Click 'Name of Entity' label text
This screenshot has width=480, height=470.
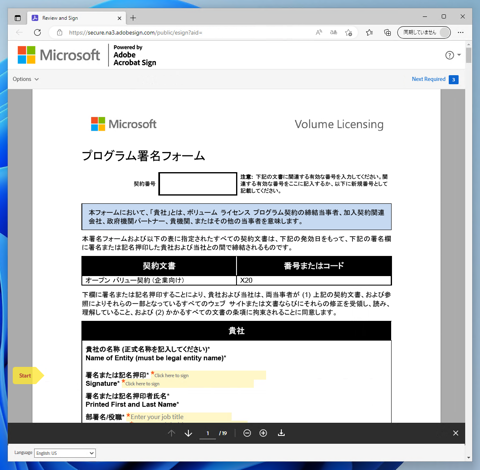tap(156, 358)
